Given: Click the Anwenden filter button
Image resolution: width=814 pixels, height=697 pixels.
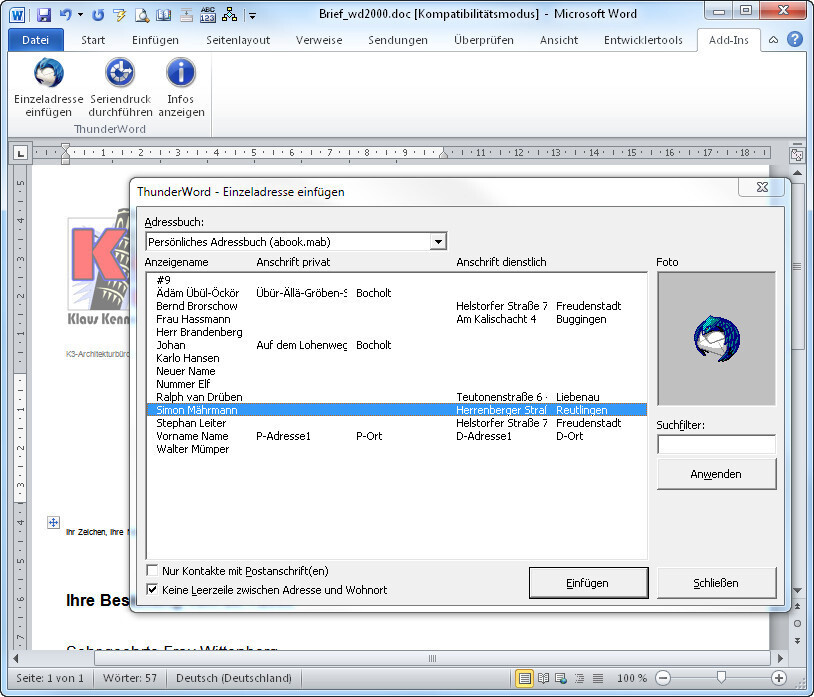Looking at the screenshot, I should 716,474.
